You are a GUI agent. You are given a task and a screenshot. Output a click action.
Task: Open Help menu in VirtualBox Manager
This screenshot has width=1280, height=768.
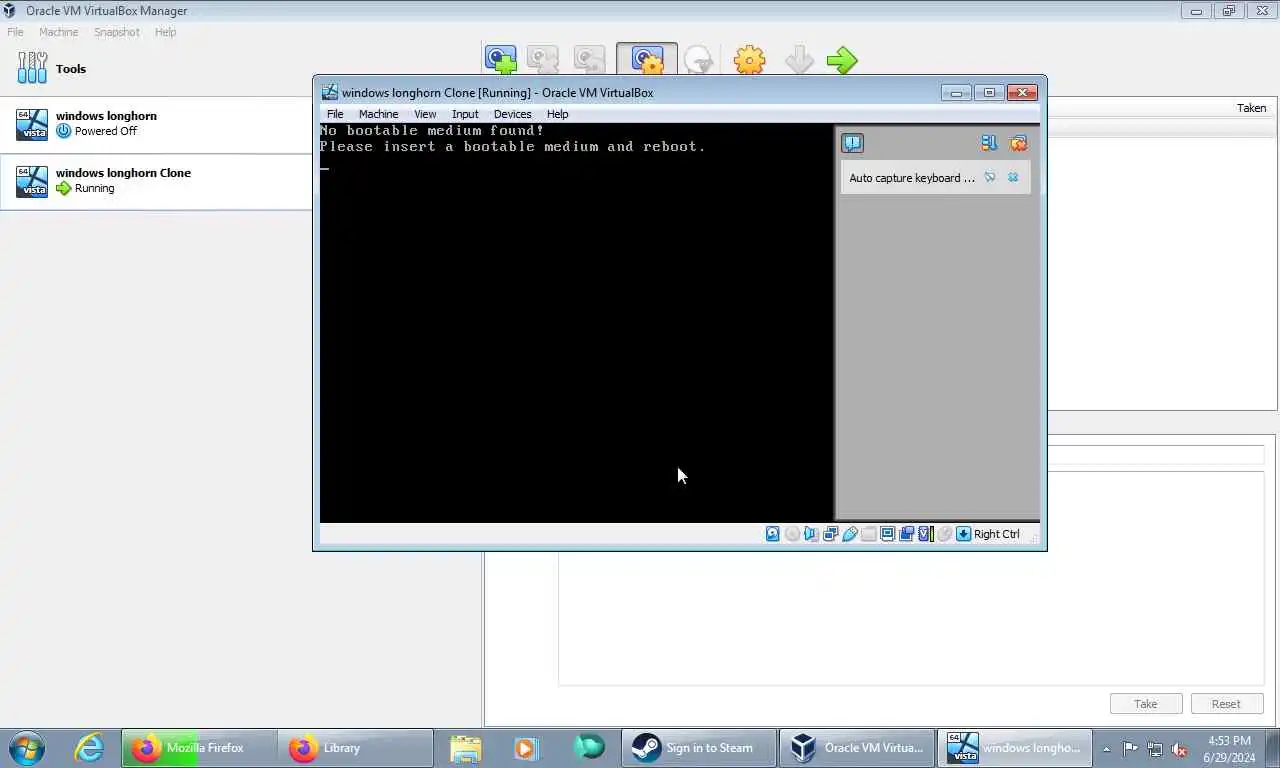(x=165, y=32)
